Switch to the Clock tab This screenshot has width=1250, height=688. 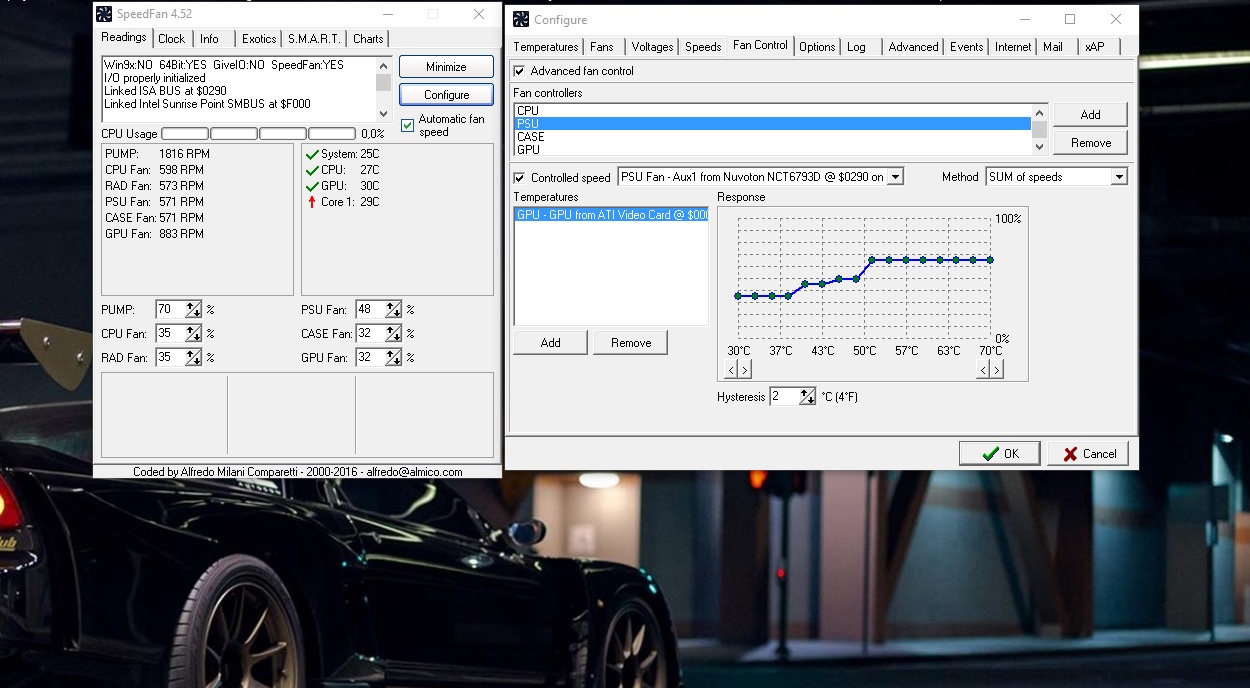point(172,39)
